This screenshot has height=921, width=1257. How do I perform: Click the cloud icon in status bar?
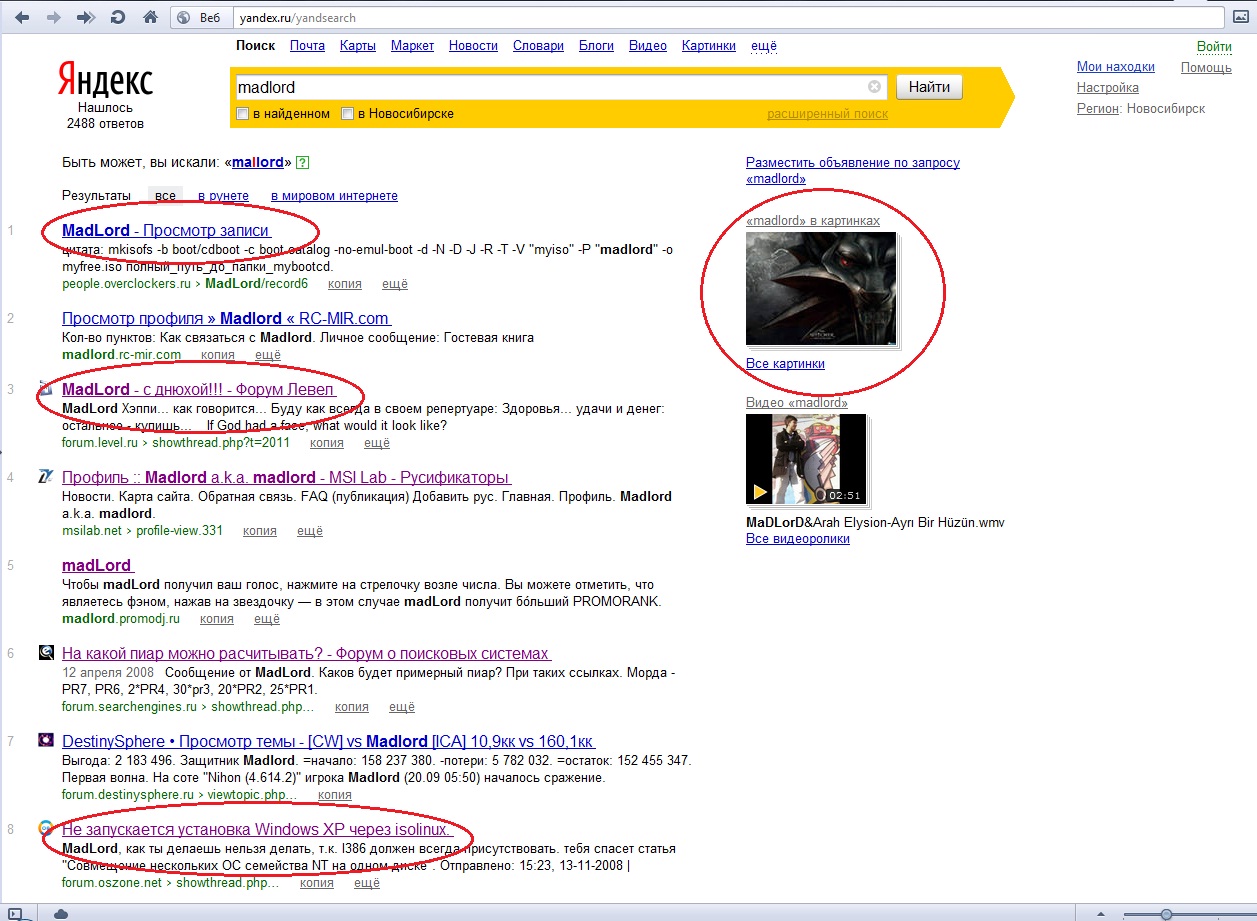click(61, 913)
